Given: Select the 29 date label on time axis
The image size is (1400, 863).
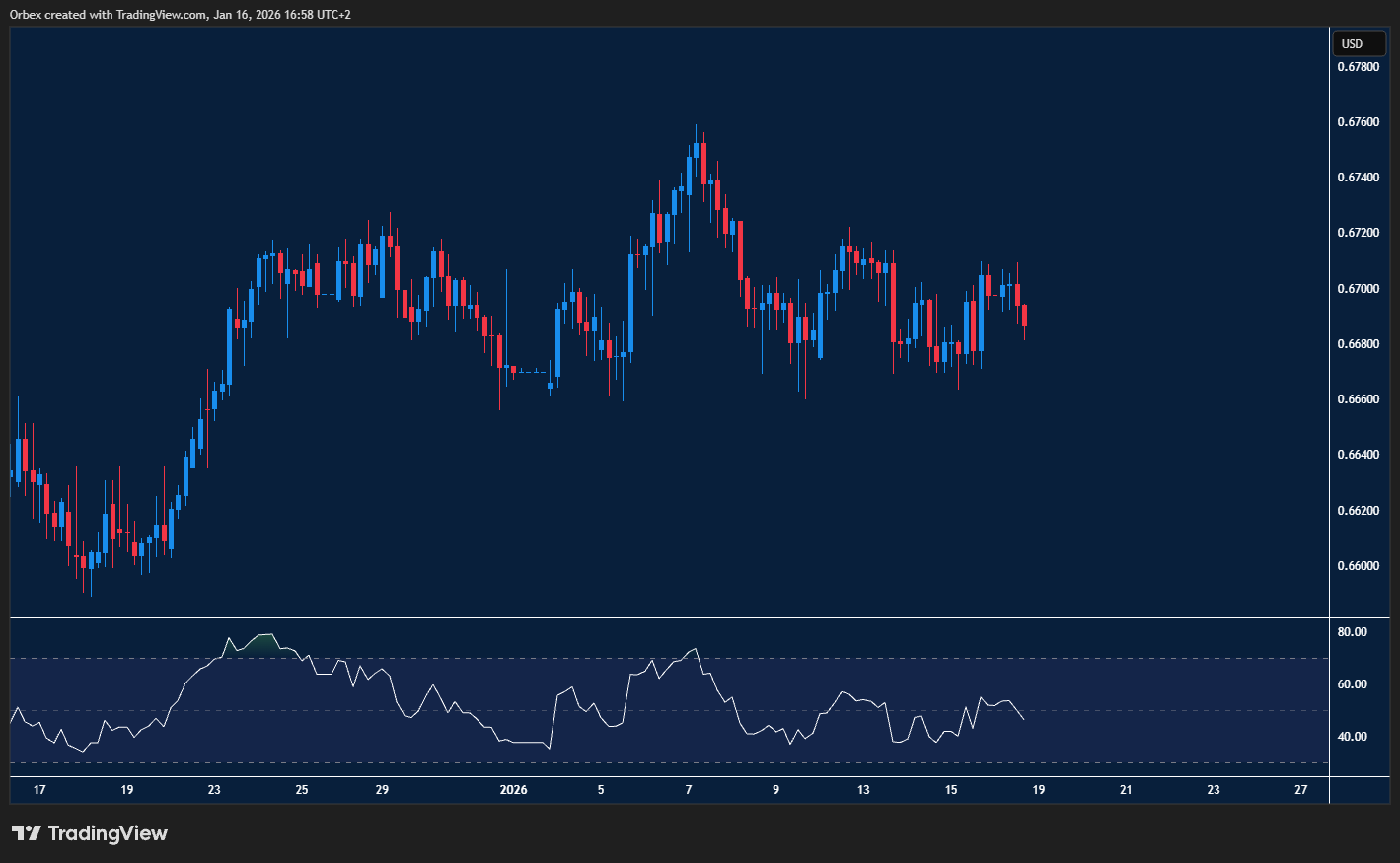Looking at the screenshot, I should (382, 790).
